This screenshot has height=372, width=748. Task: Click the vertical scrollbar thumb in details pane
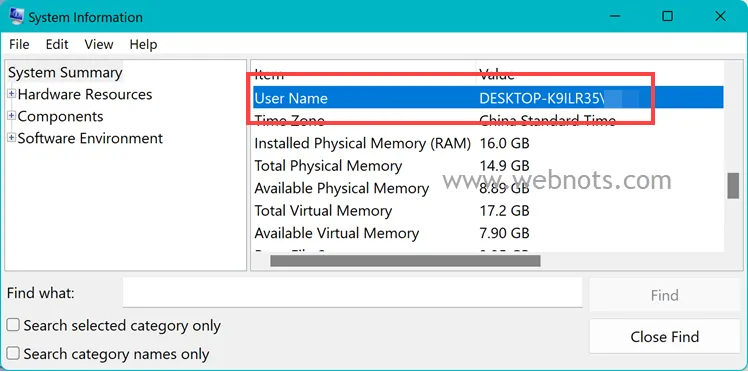[x=733, y=186]
